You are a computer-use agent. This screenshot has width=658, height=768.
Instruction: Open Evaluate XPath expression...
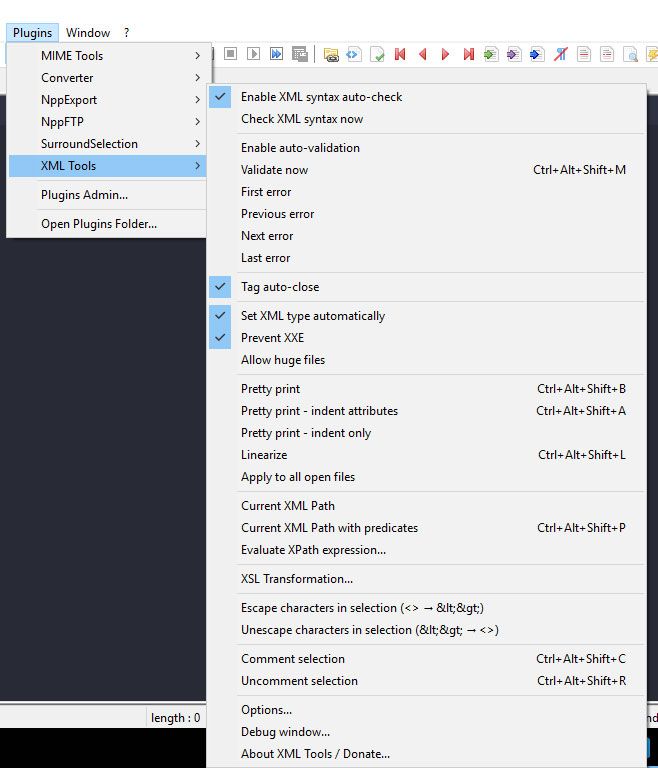pos(427,550)
